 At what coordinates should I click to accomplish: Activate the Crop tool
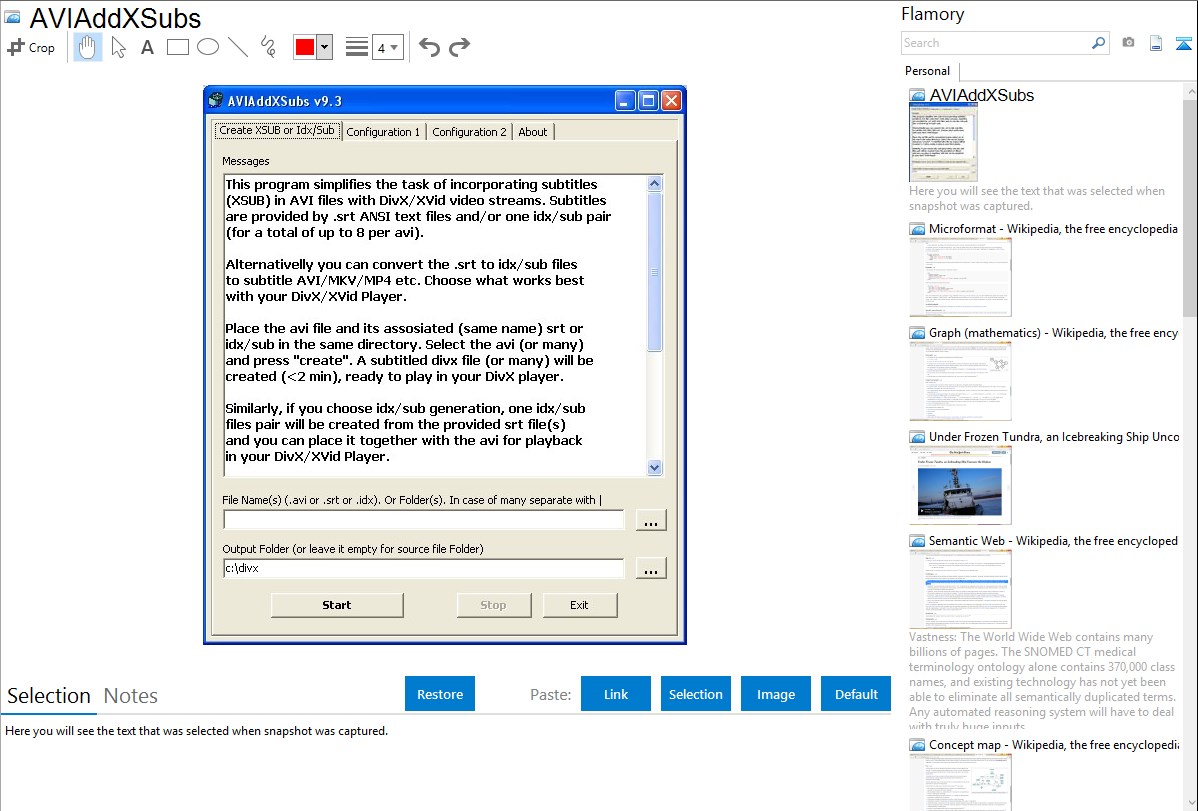(31, 47)
